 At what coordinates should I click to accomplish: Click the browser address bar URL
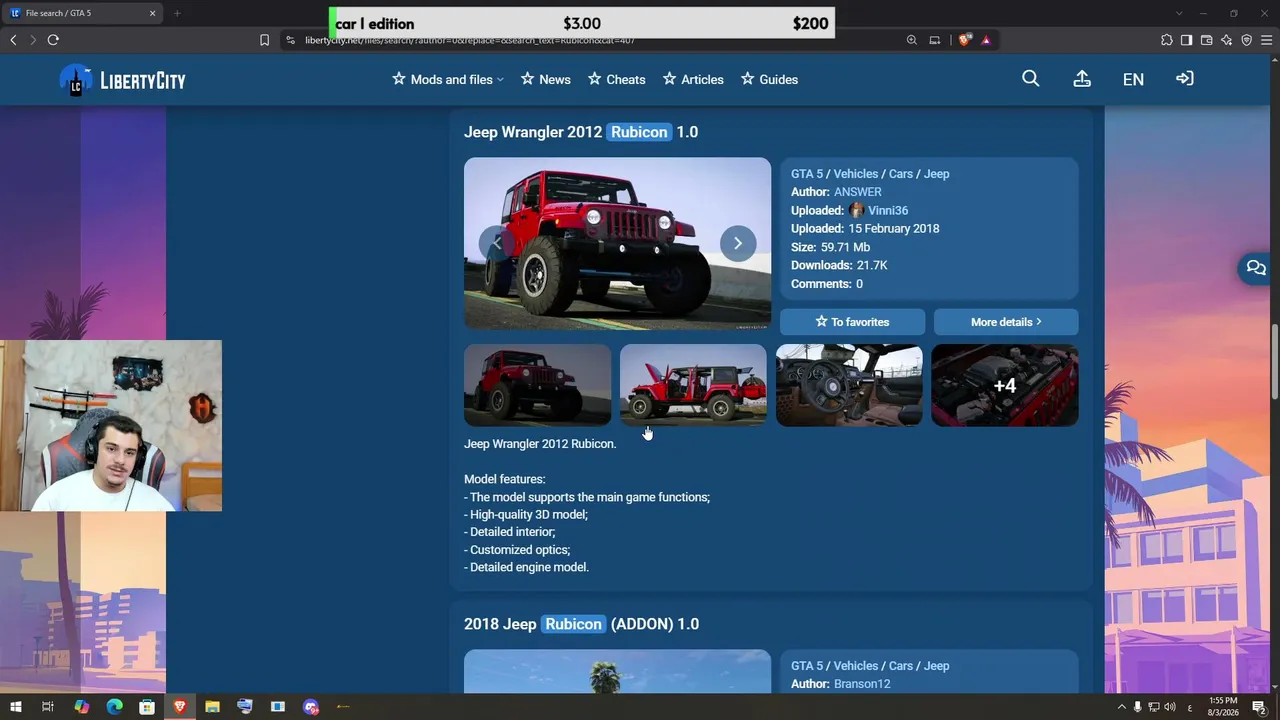tap(470, 40)
